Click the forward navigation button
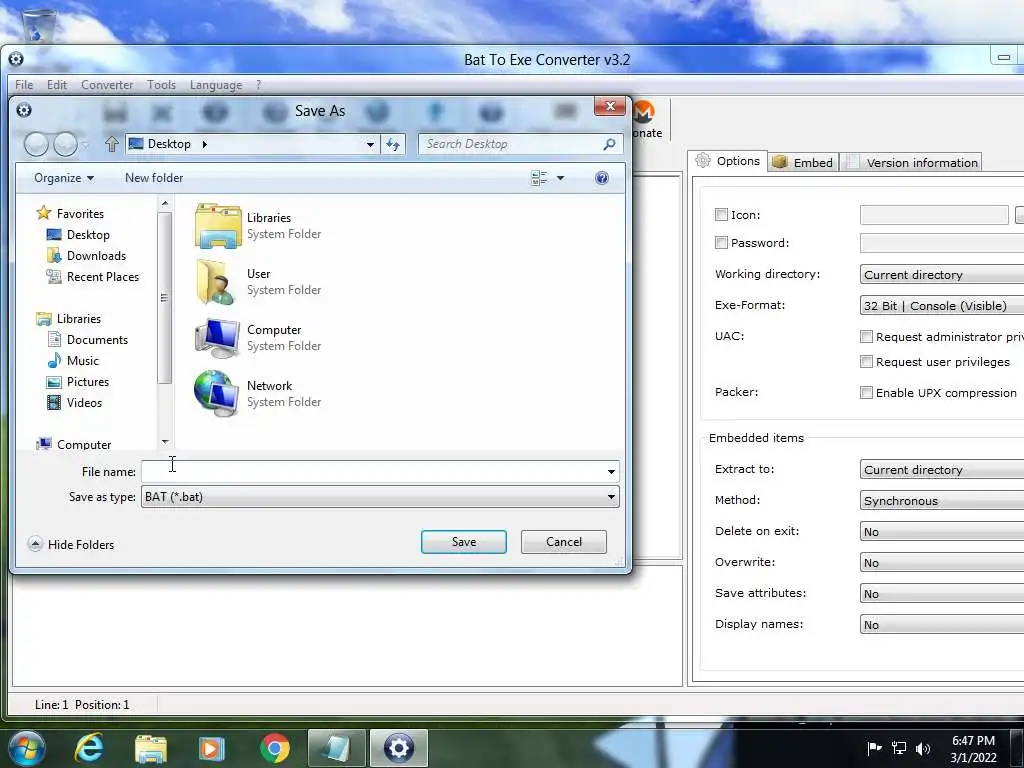This screenshot has width=1024, height=768. [65, 144]
